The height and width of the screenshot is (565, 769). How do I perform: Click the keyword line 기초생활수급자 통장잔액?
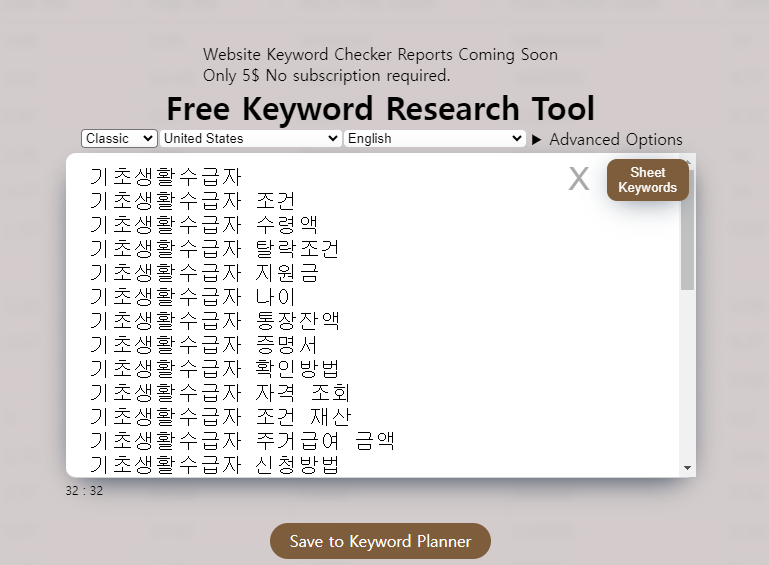pyautogui.click(x=214, y=321)
